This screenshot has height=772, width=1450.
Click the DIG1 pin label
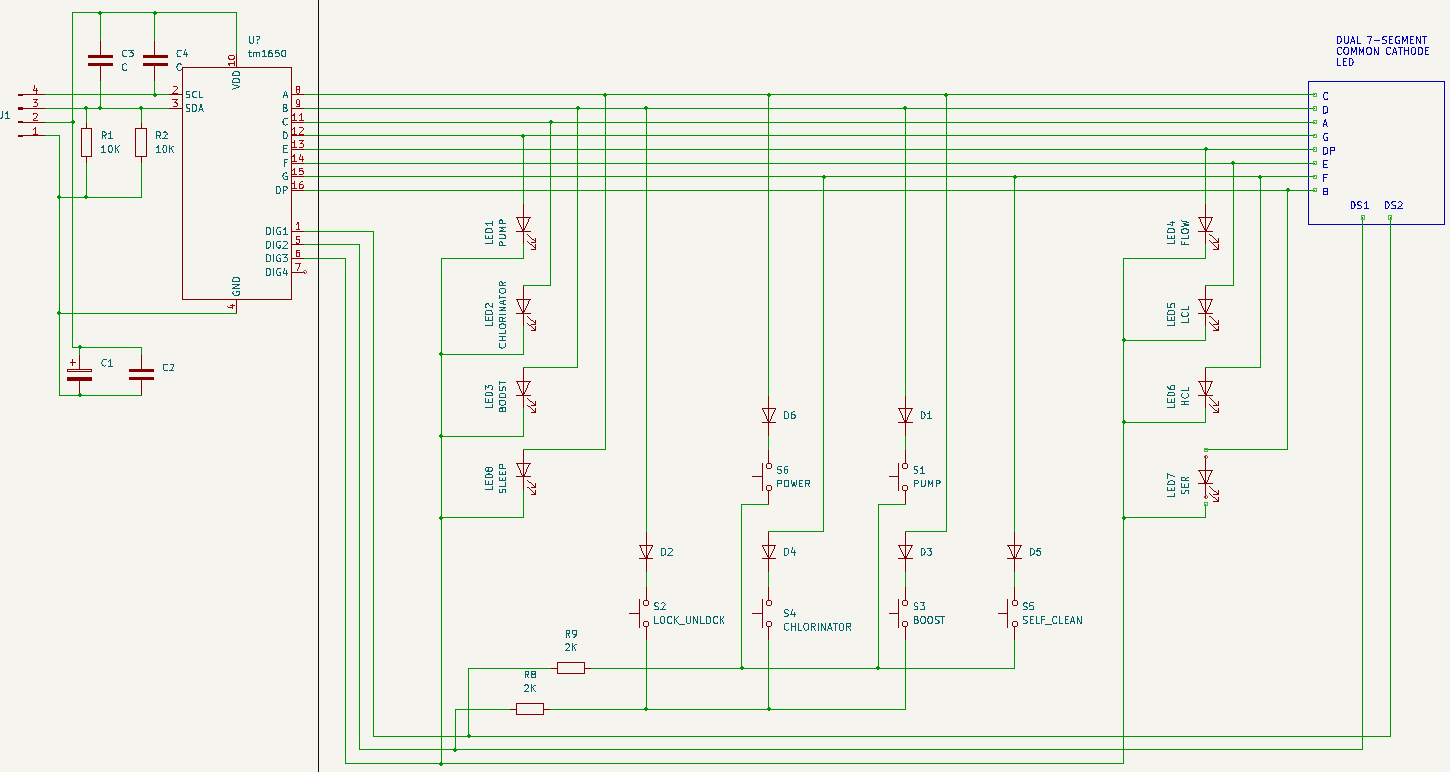coord(276,231)
